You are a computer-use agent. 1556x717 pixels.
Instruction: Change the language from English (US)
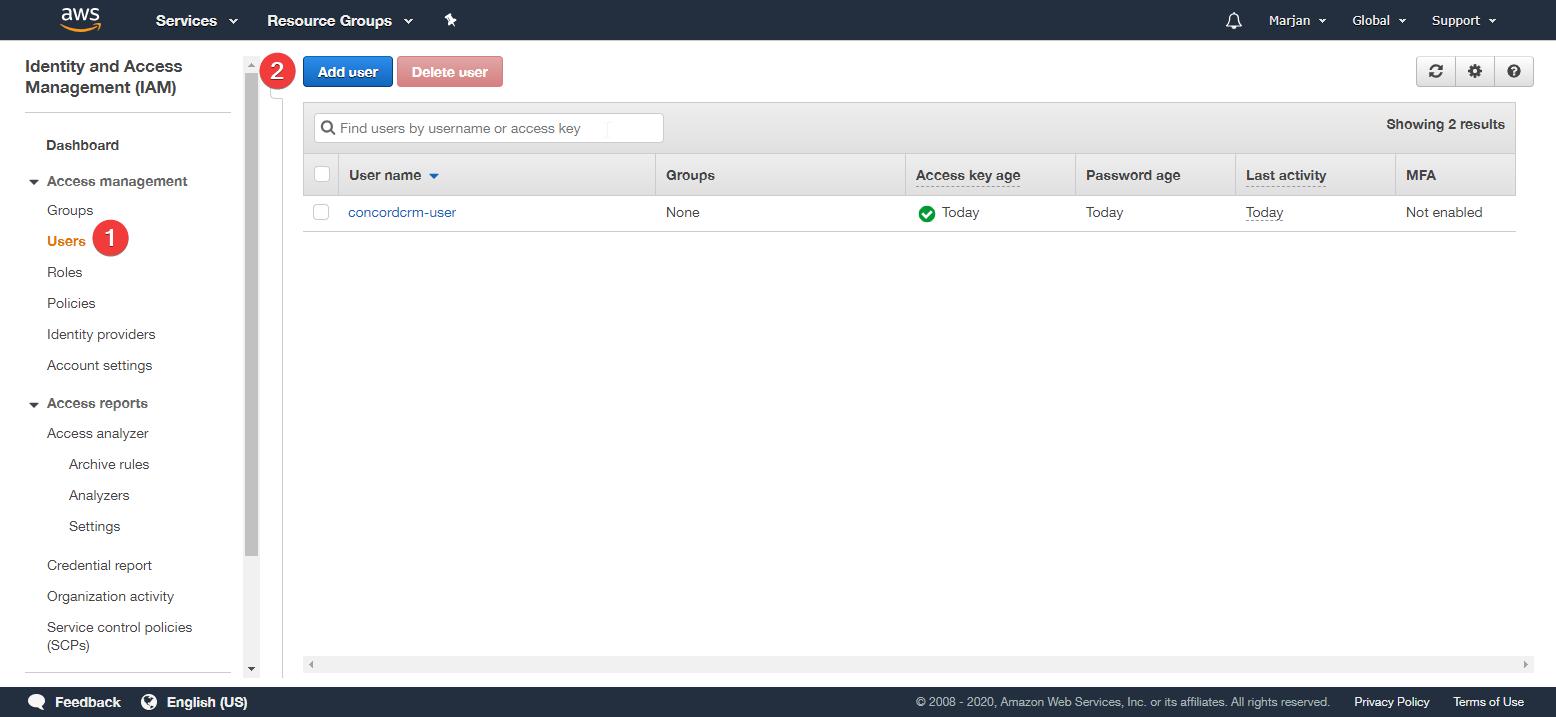[194, 701]
